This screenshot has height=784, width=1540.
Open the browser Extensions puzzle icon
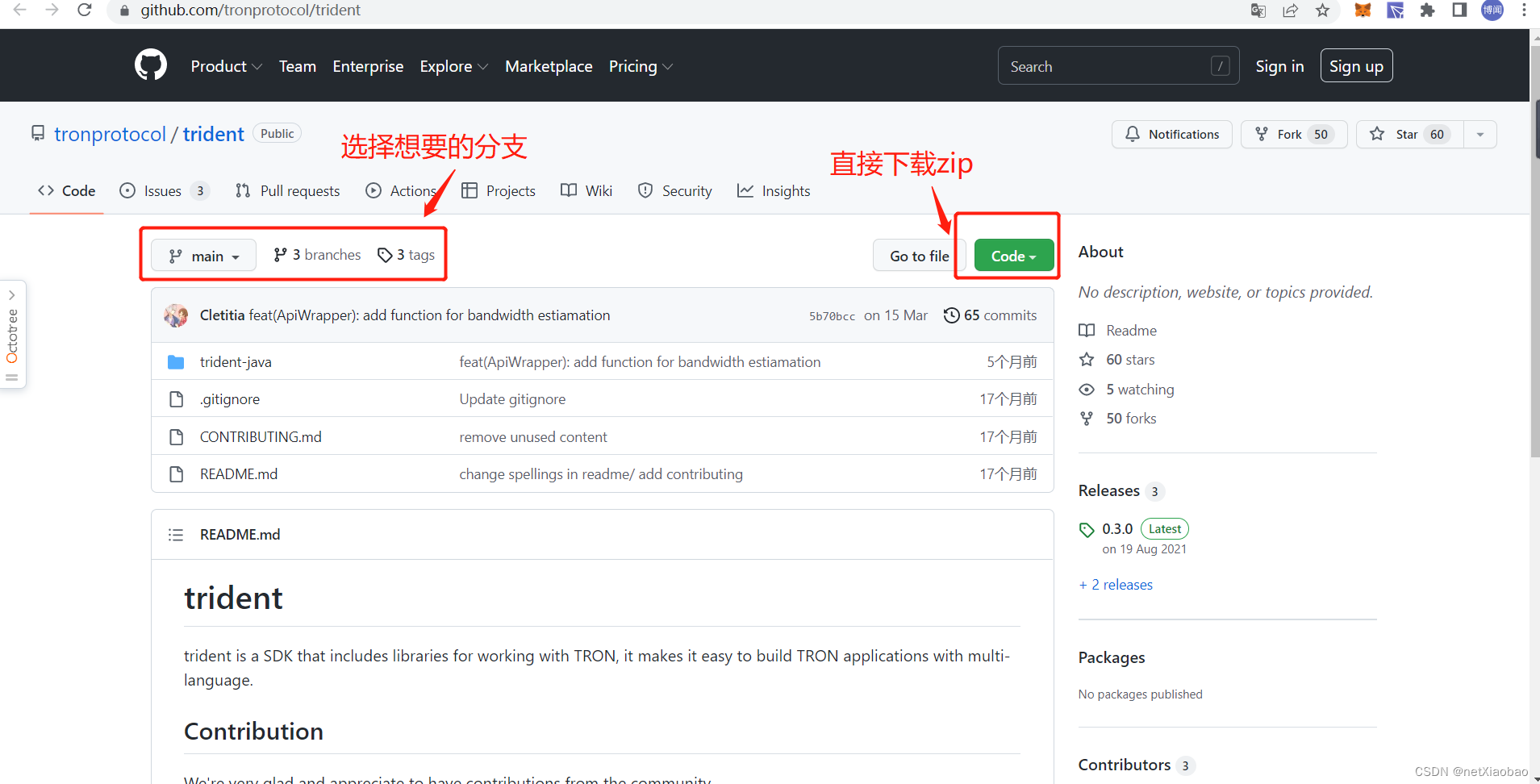(x=1427, y=10)
